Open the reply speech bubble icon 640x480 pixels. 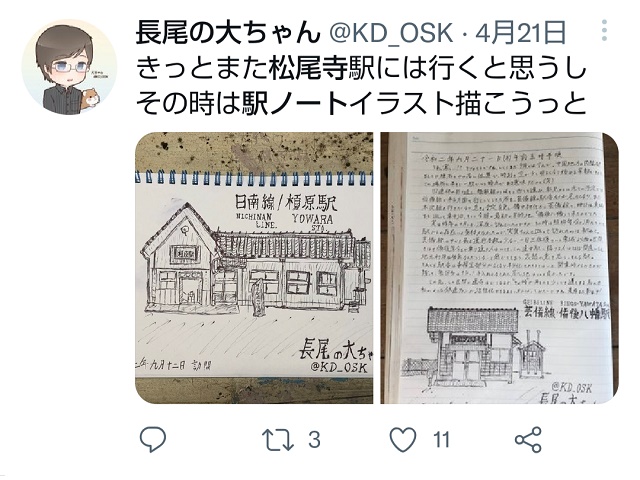(x=153, y=439)
